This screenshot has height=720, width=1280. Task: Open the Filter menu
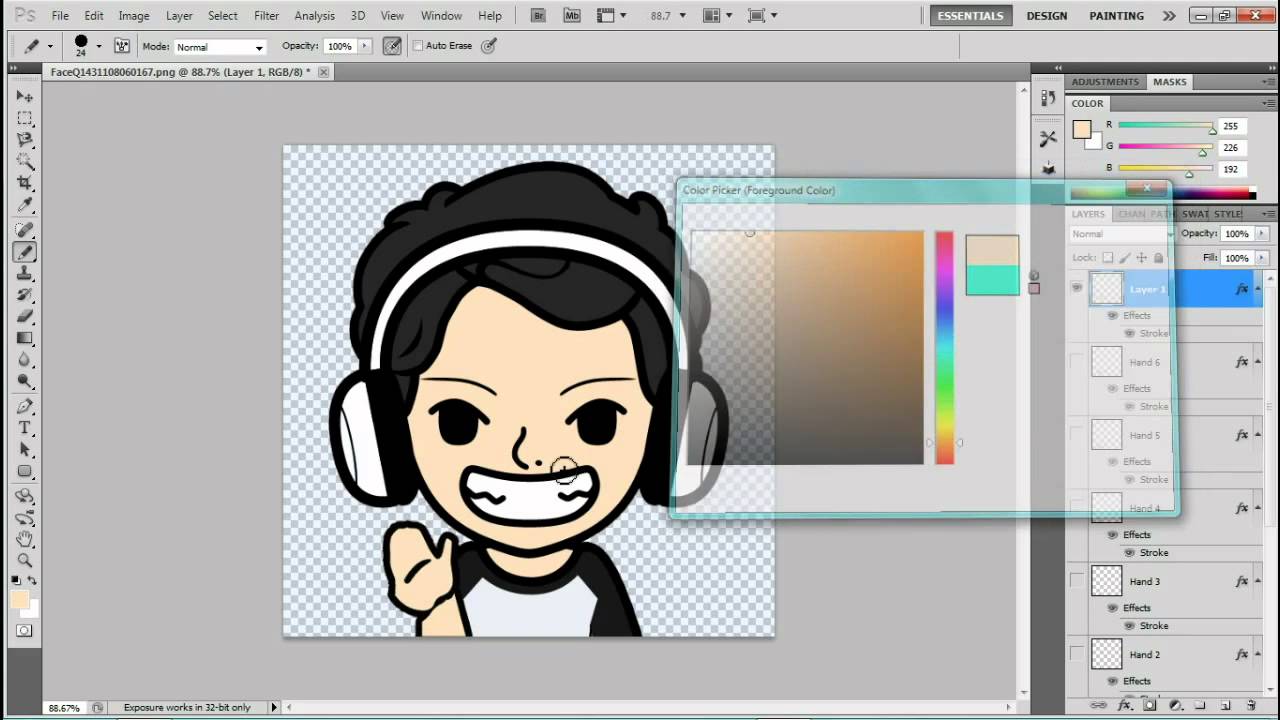266,16
